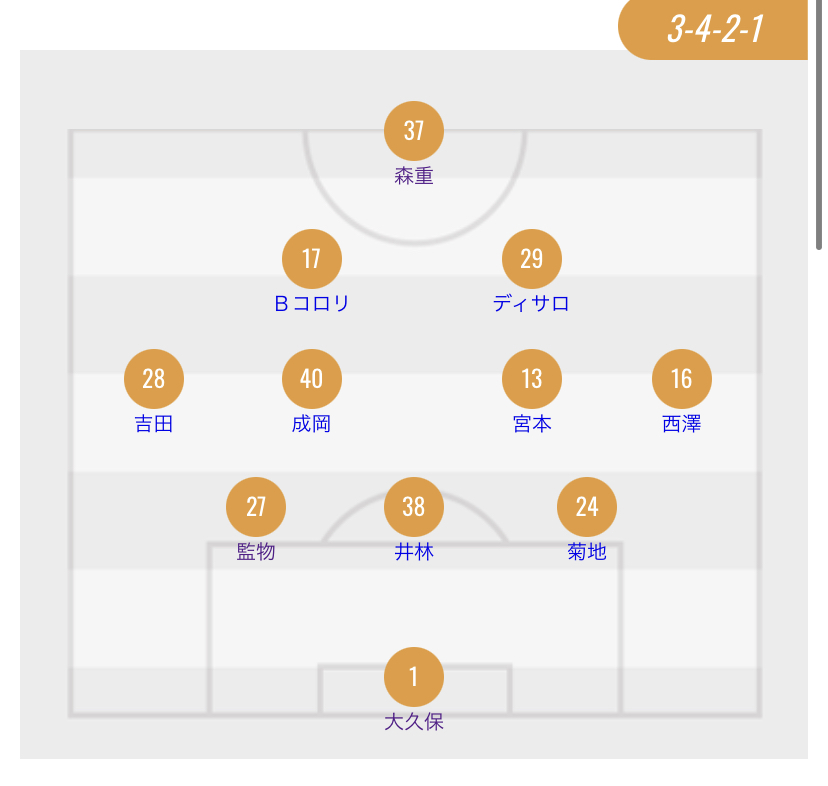Click the number 40 player badge
Screen dimensions: 828x786
pyautogui.click(x=312, y=379)
